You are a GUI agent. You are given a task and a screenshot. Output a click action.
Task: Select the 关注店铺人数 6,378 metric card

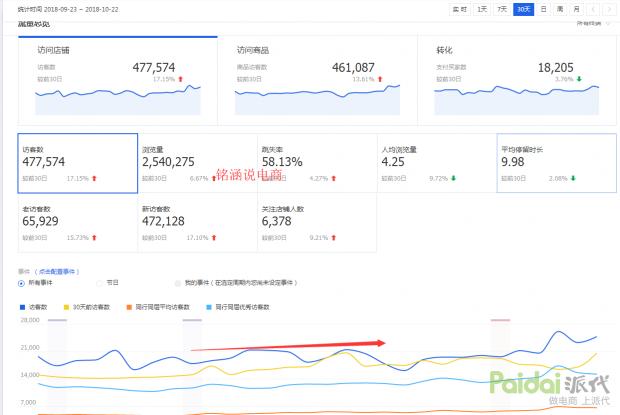tap(318, 223)
